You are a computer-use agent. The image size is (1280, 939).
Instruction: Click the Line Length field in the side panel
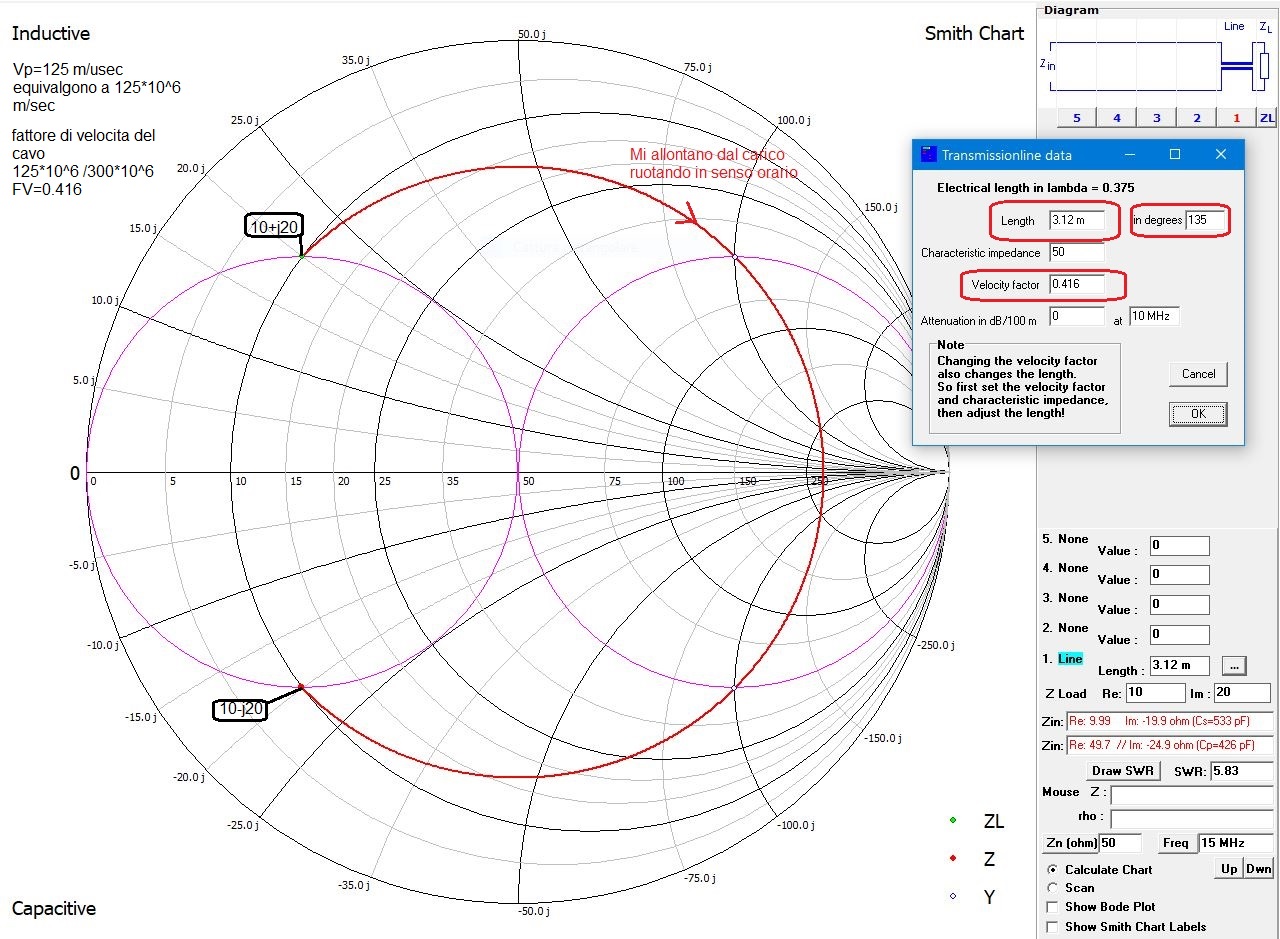[x=1179, y=665]
